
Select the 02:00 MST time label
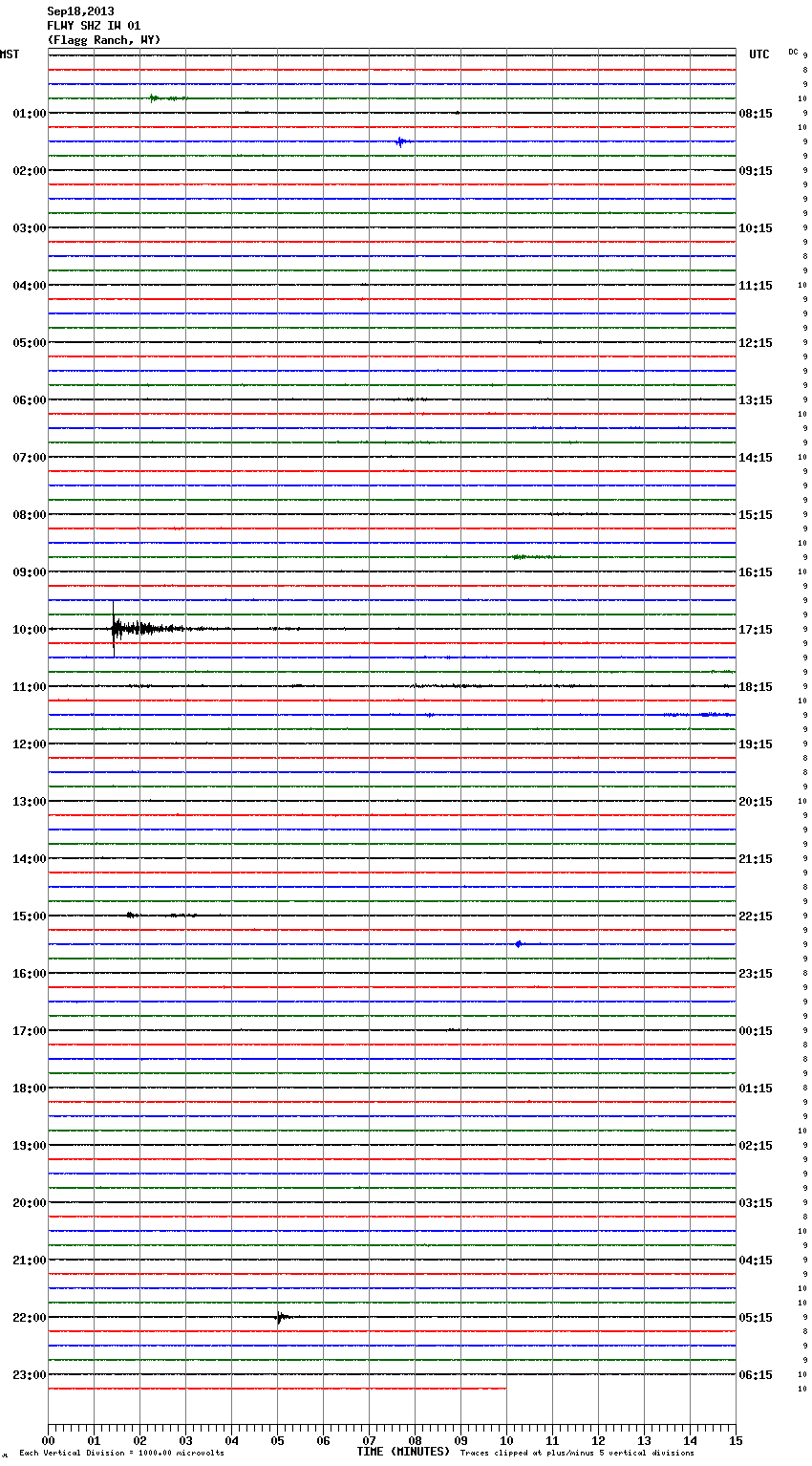pos(29,171)
